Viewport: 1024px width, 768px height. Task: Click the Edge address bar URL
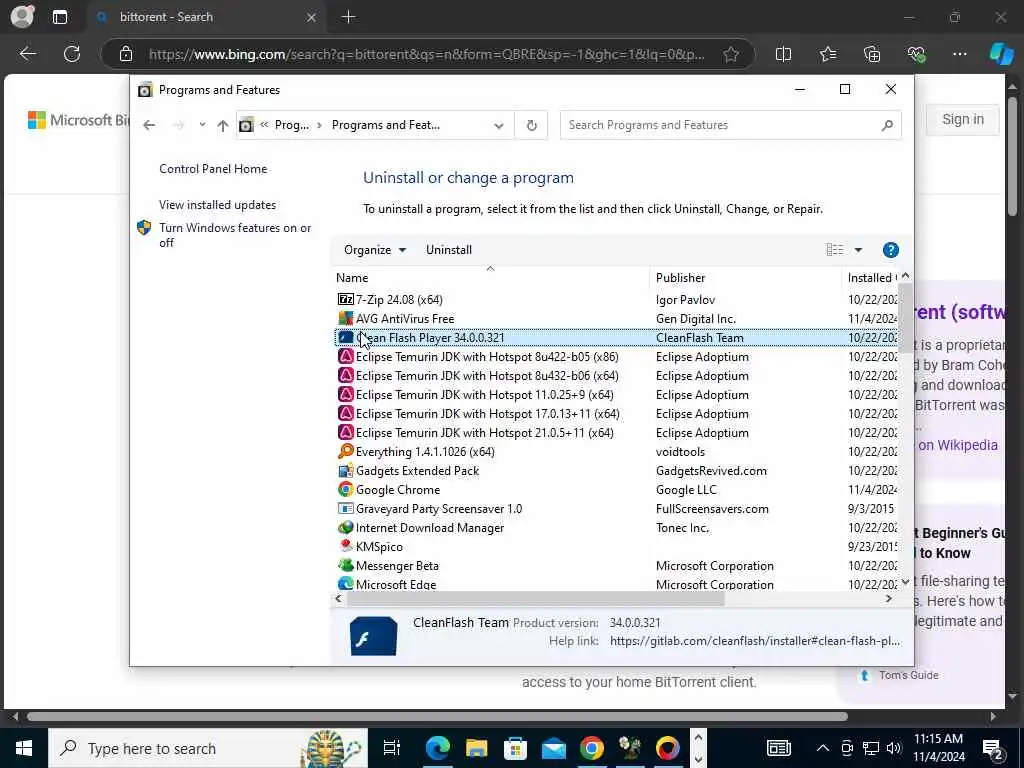pos(426,54)
